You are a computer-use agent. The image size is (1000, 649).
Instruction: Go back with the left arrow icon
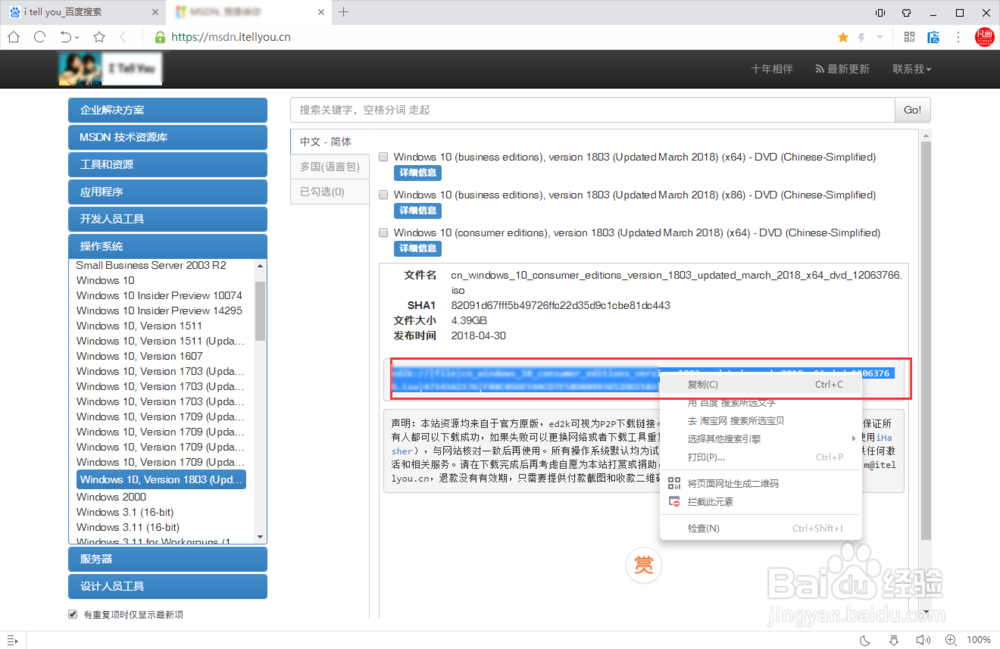tap(123, 37)
